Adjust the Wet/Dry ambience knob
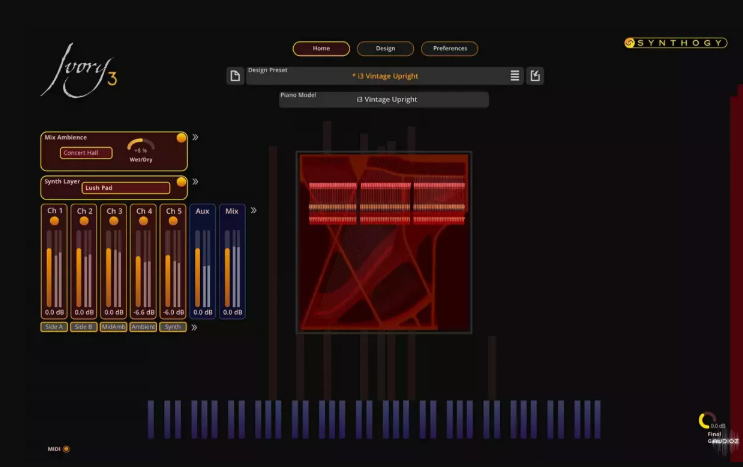The image size is (743, 467). tap(141, 148)
